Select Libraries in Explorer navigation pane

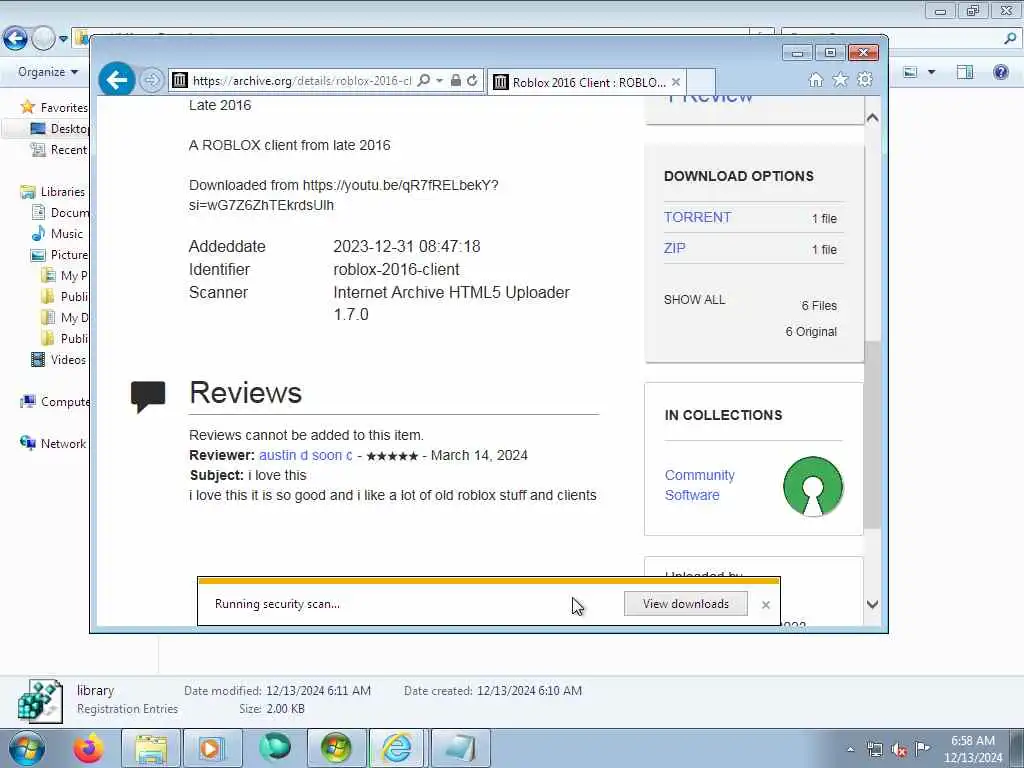point(54,191)
